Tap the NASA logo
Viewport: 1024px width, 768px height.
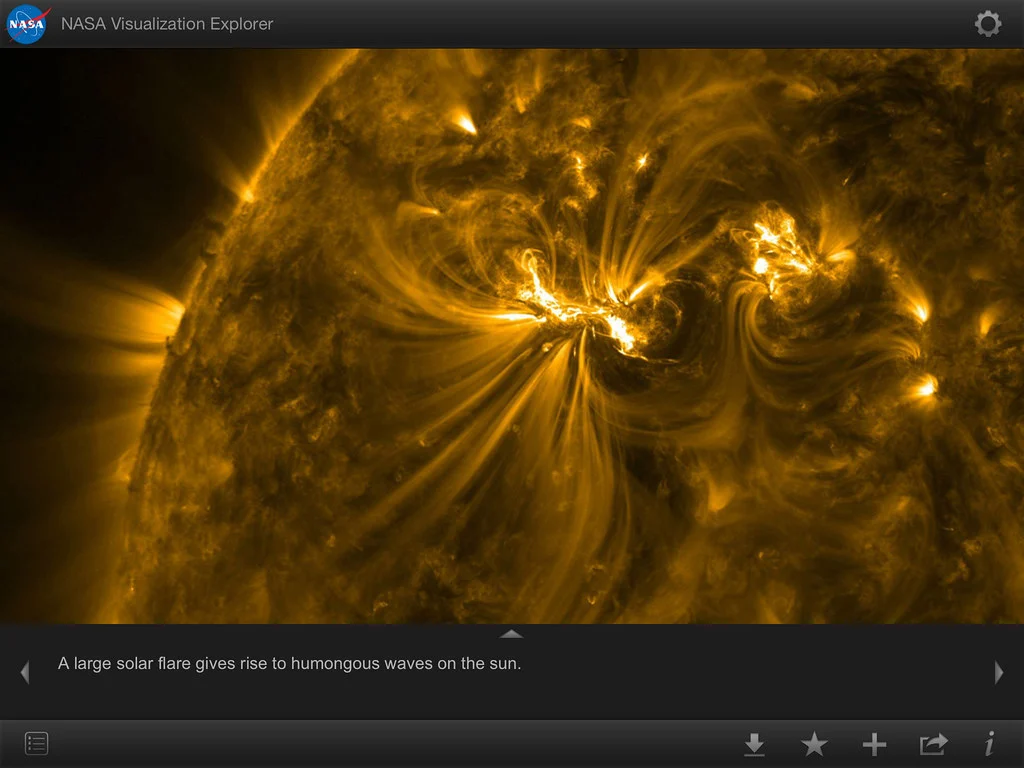(27, 24)
